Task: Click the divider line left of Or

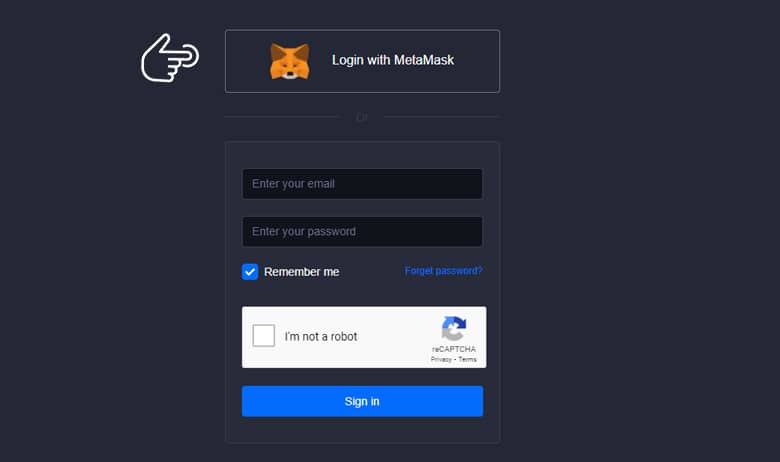Action: tap(282, 117)
